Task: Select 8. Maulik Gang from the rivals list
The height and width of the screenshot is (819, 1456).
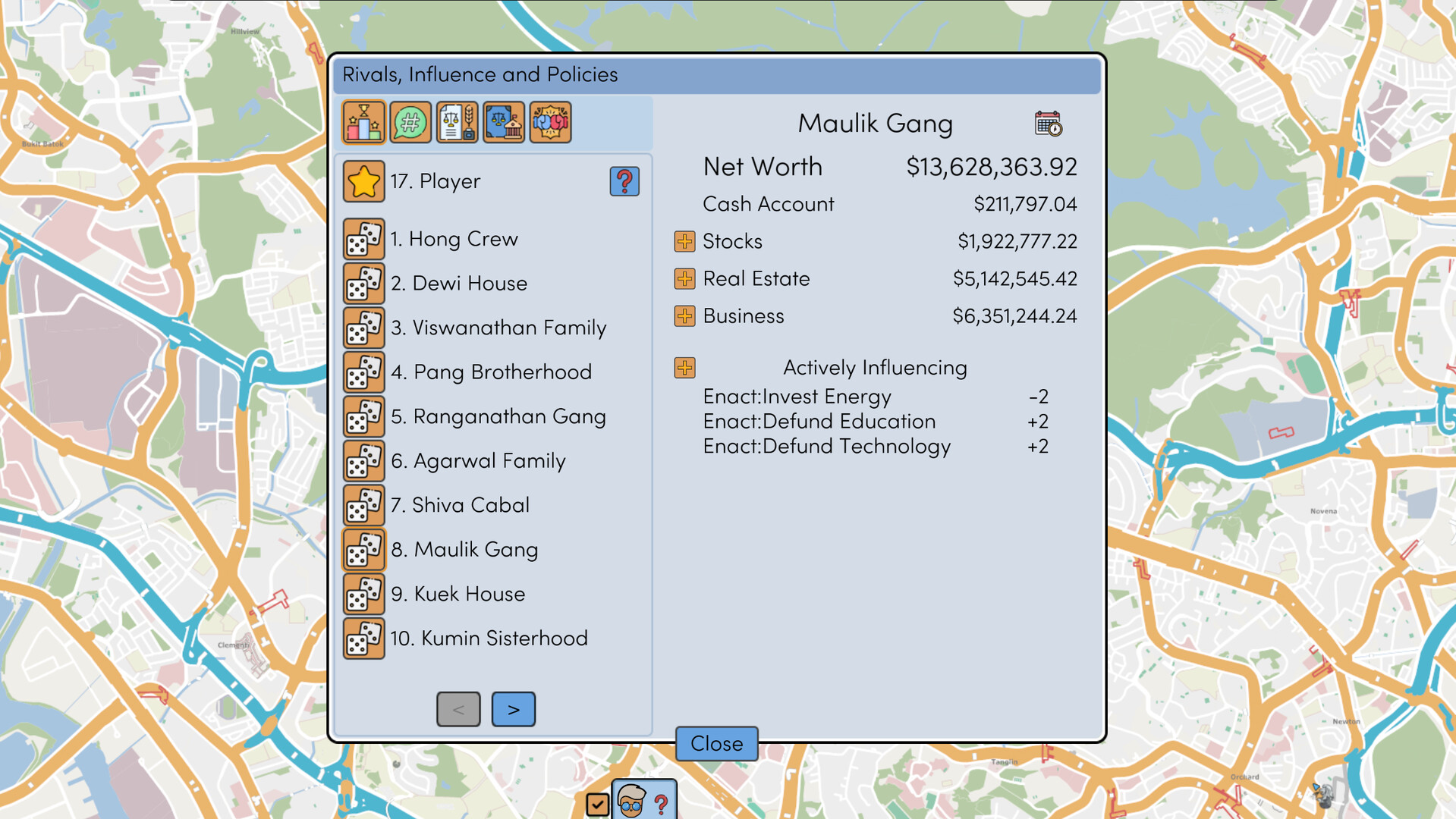Action: tap(464, 550)
